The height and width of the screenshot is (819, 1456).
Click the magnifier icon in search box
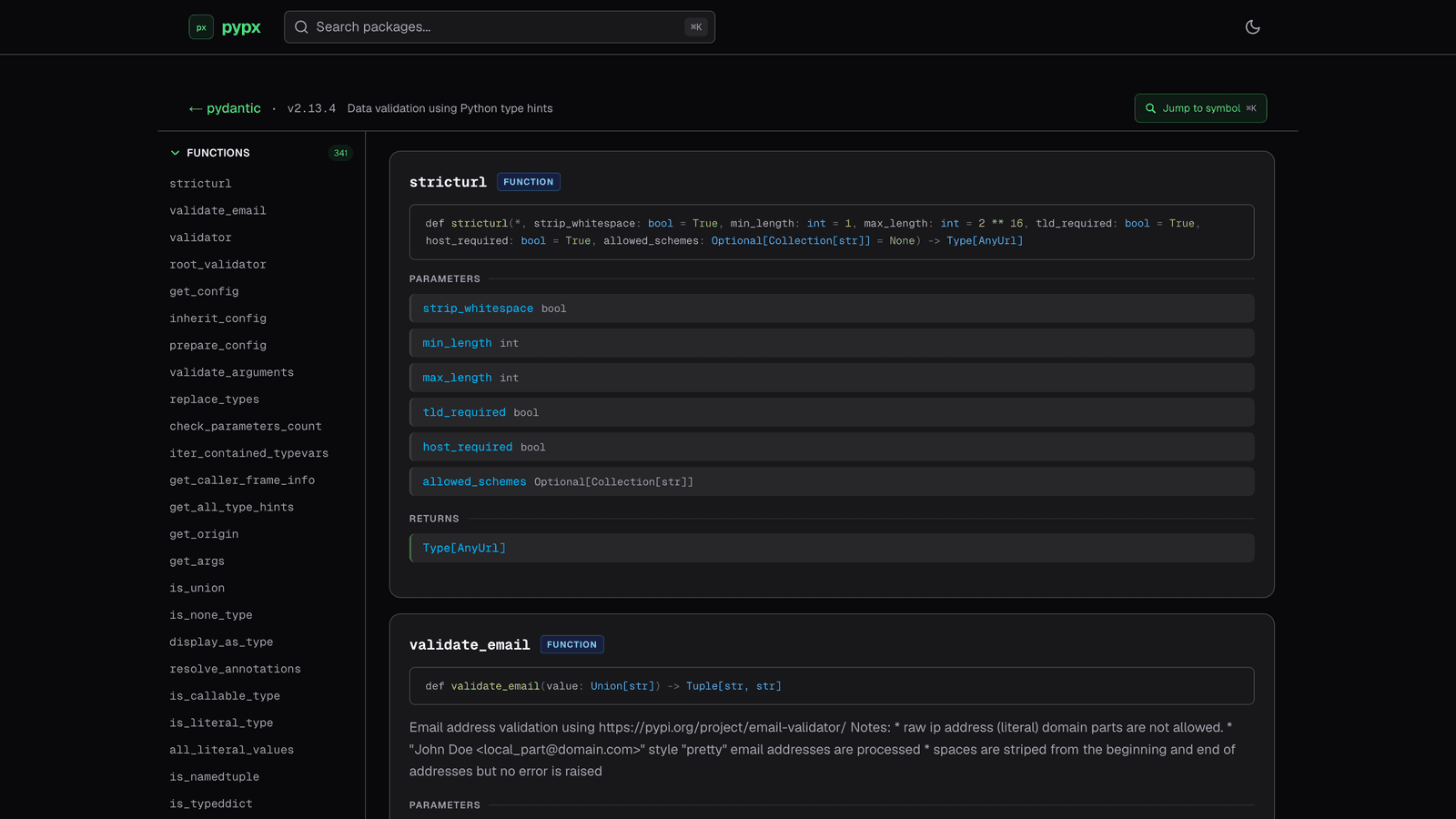click(301, 27)
